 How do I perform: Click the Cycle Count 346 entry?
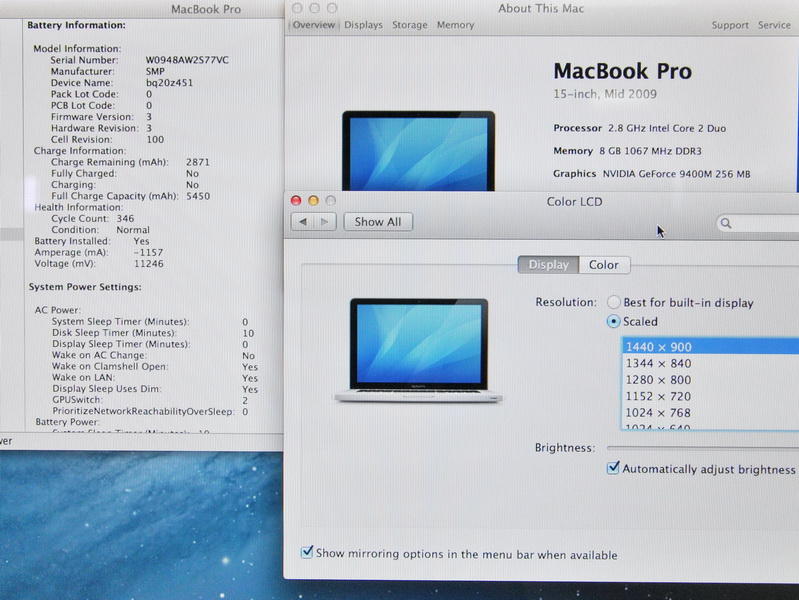coord(93,218)
